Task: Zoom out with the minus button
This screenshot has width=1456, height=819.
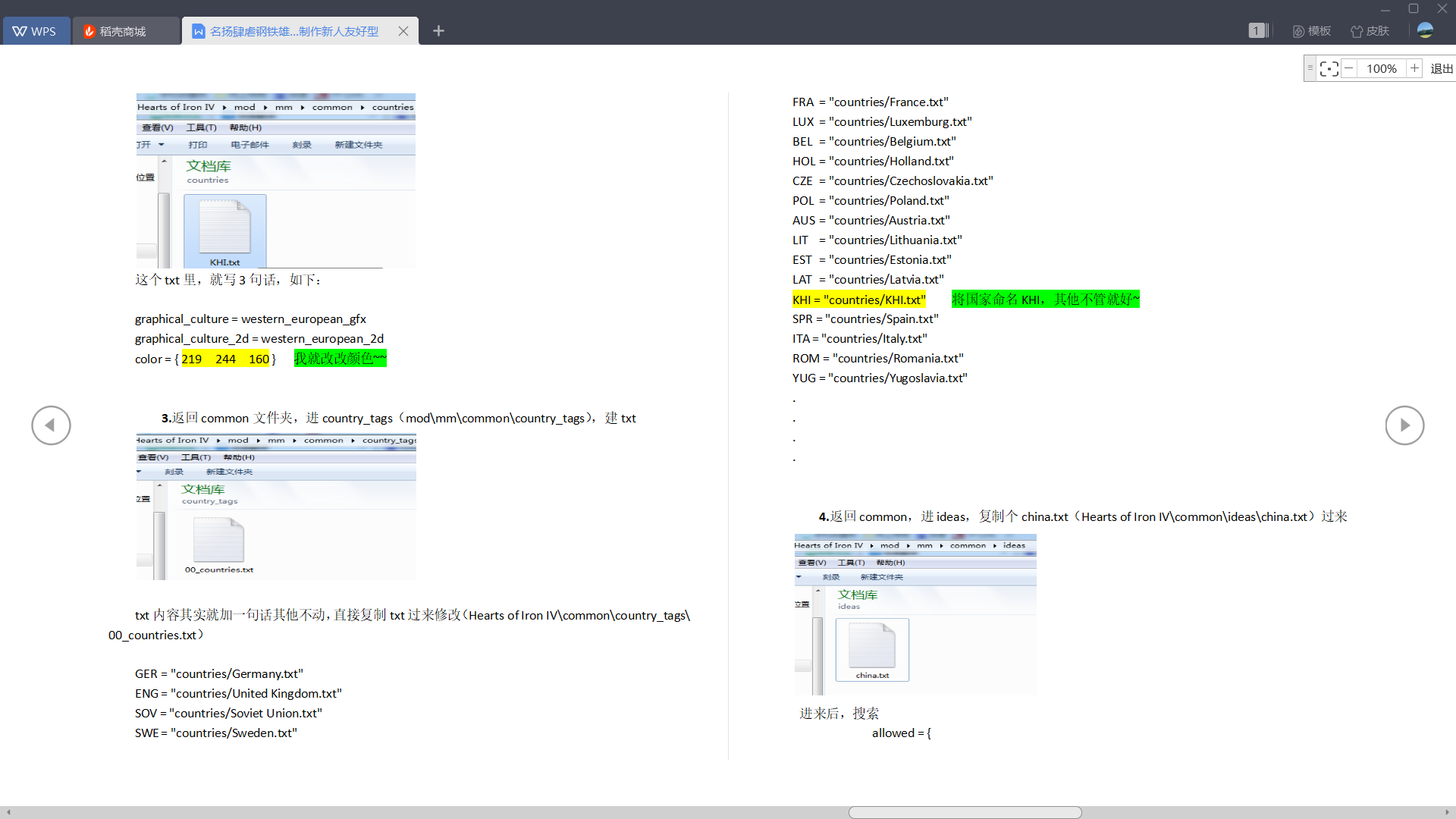Action: click(x=1348, y=68)
